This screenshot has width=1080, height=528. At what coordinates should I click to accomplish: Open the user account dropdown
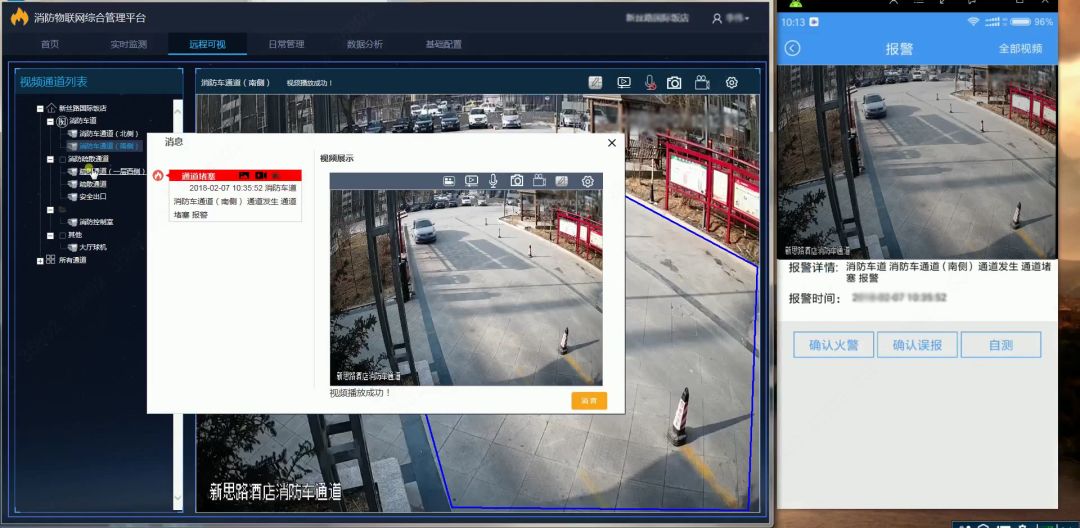(730, 18)
